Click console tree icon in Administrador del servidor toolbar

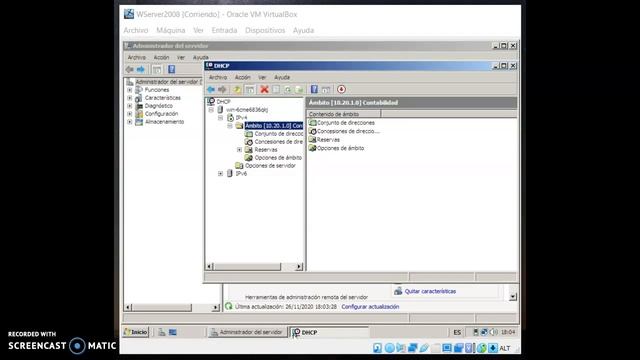click(157, 69)
